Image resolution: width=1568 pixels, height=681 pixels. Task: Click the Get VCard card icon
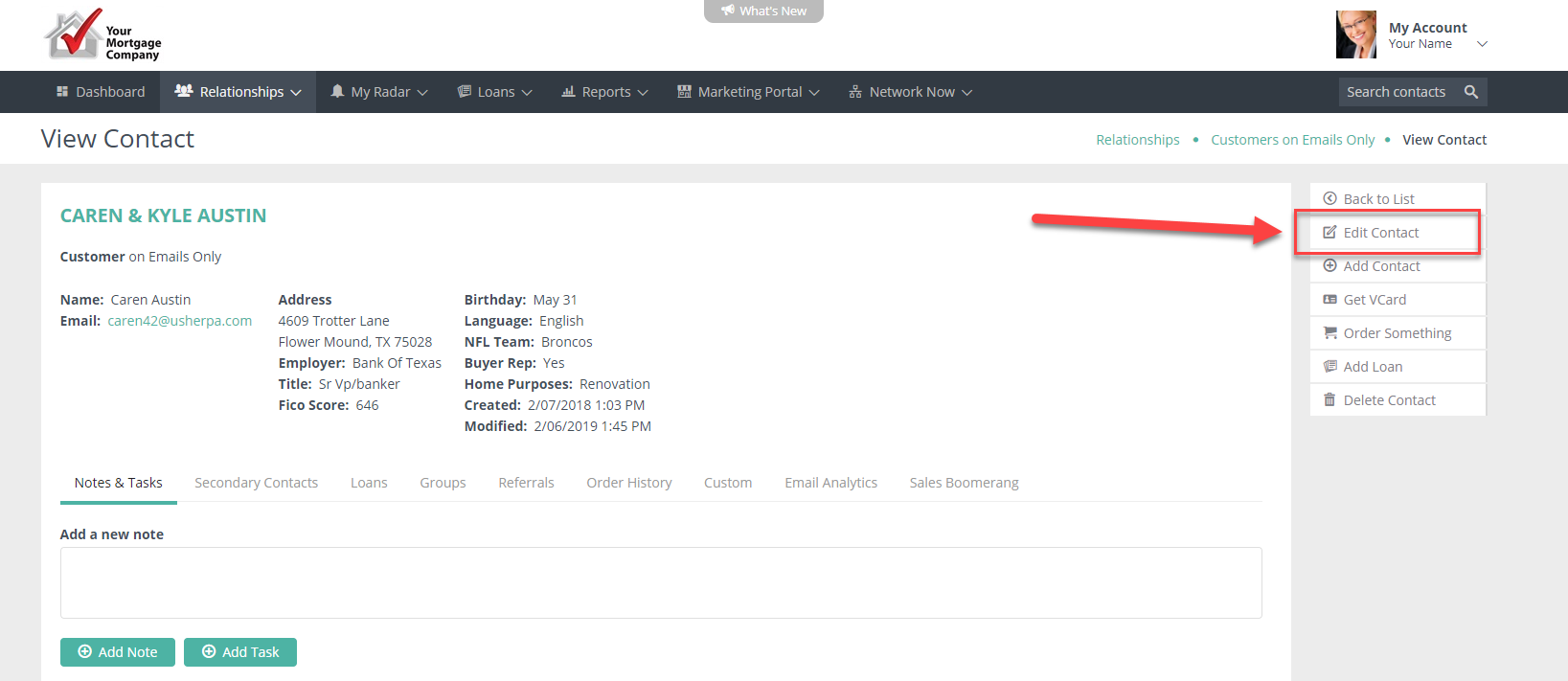pos(1329,300)
